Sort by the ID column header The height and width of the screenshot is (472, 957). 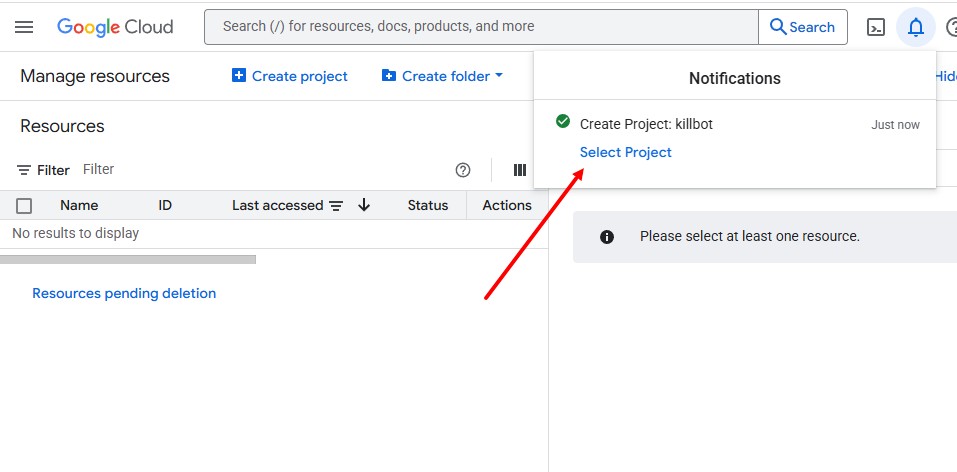click(x=165, y=206)
